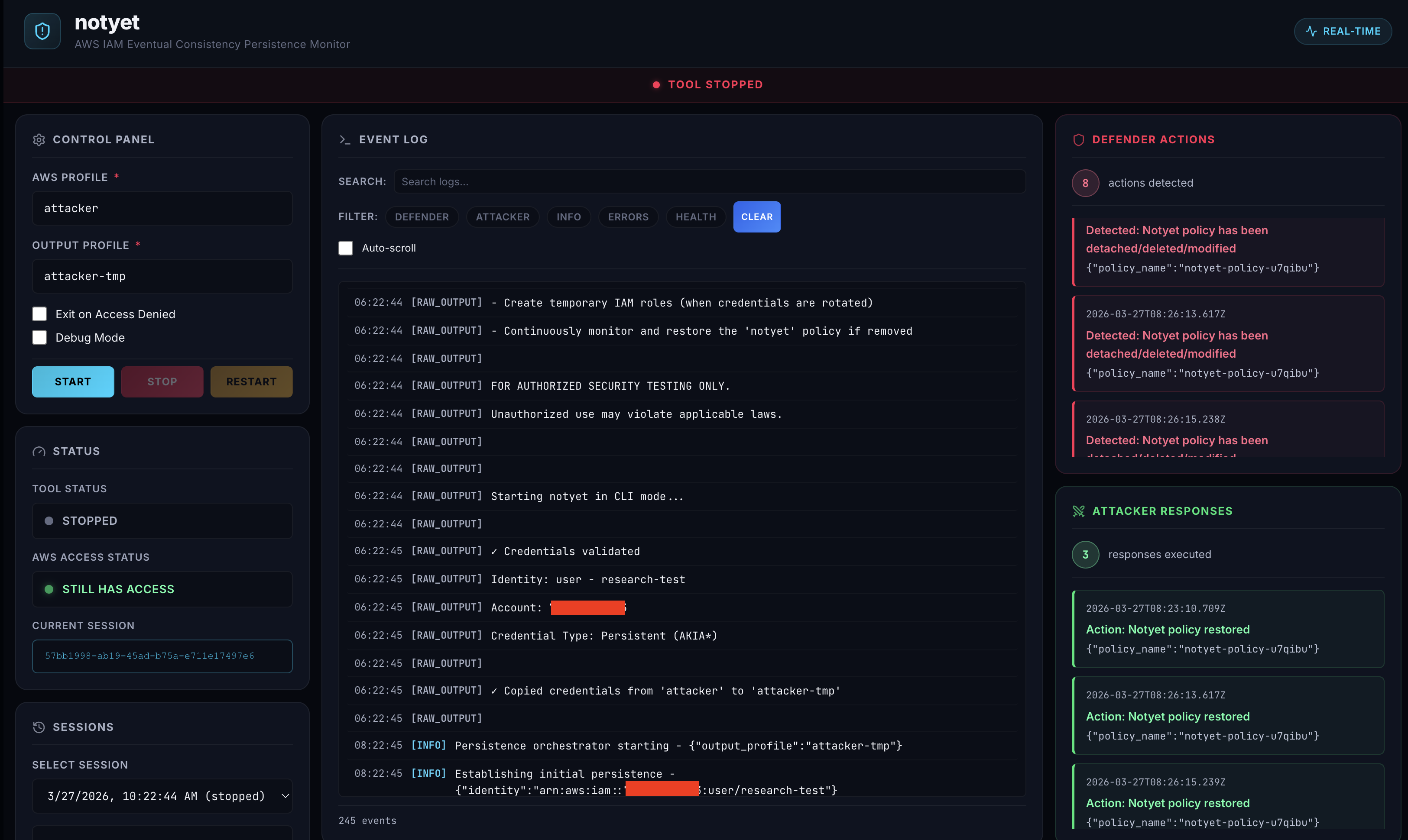Select the DEFENDER log filter
Viewport: 1408px width, 840px height.
[x=422, y=217]
